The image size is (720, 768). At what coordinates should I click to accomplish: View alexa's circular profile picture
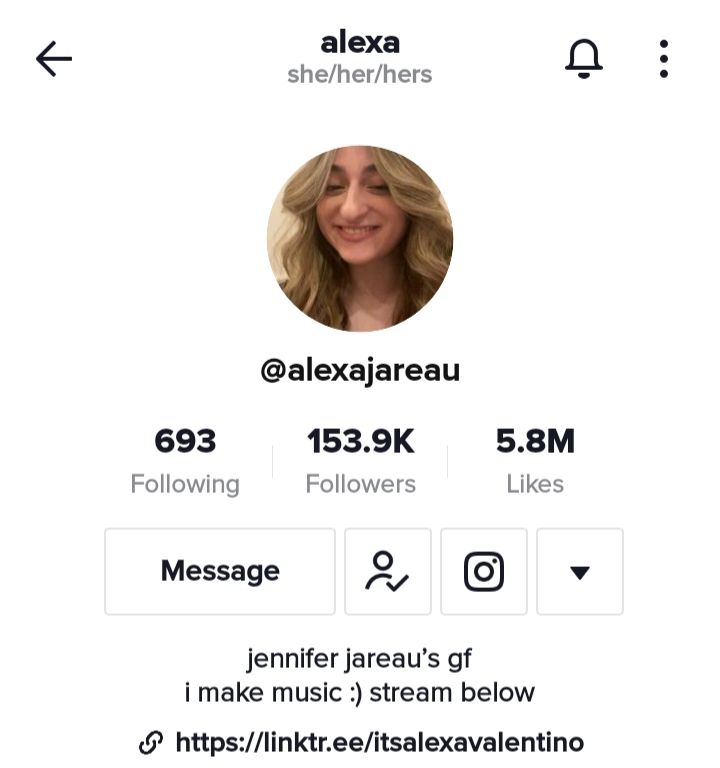360,239
